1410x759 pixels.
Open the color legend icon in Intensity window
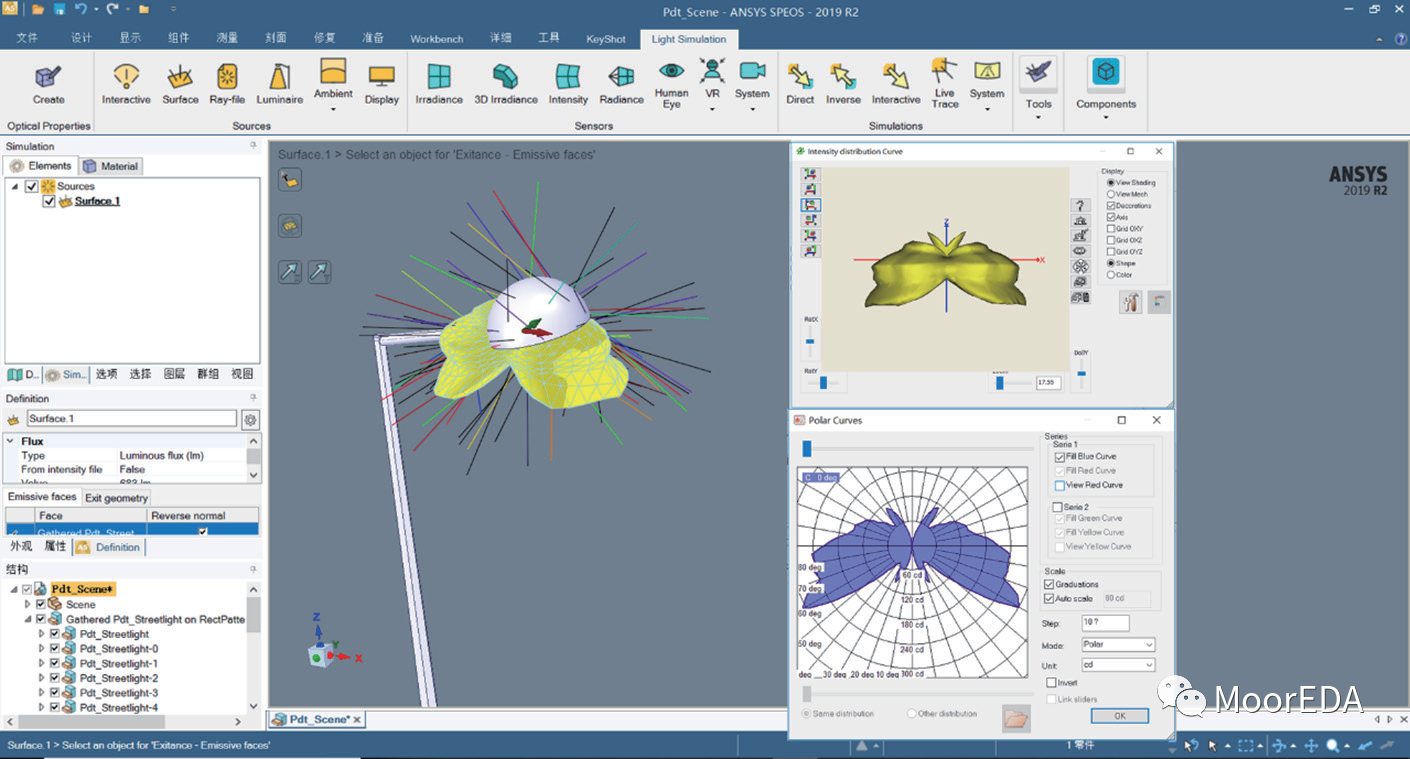tap(1159, 302)
